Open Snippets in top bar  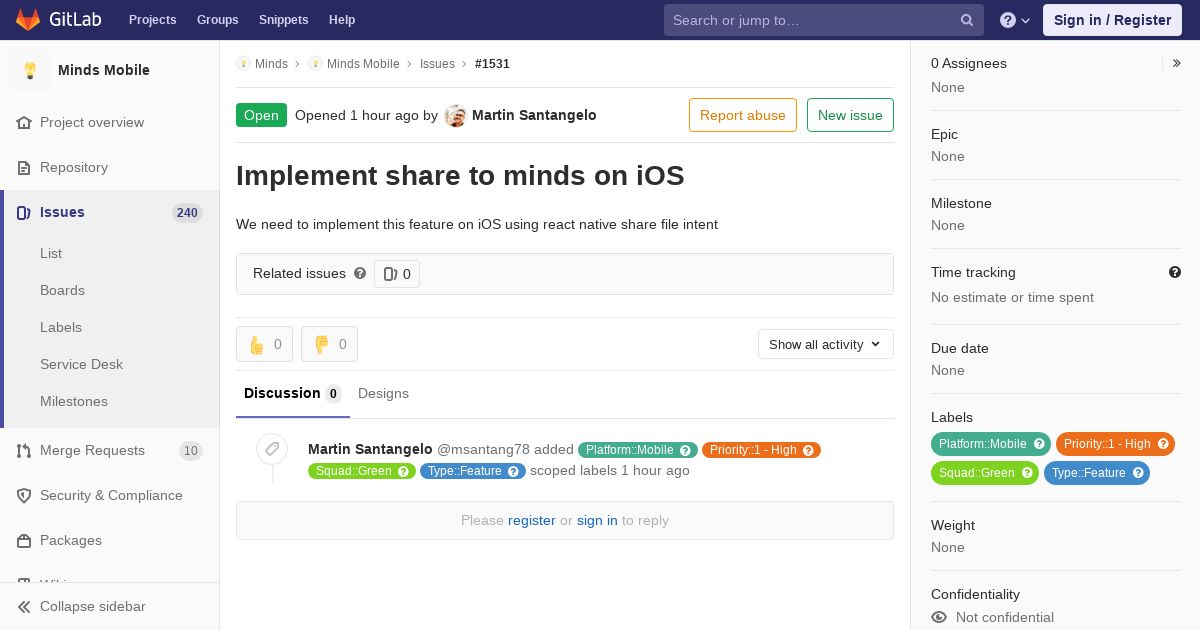284,20
